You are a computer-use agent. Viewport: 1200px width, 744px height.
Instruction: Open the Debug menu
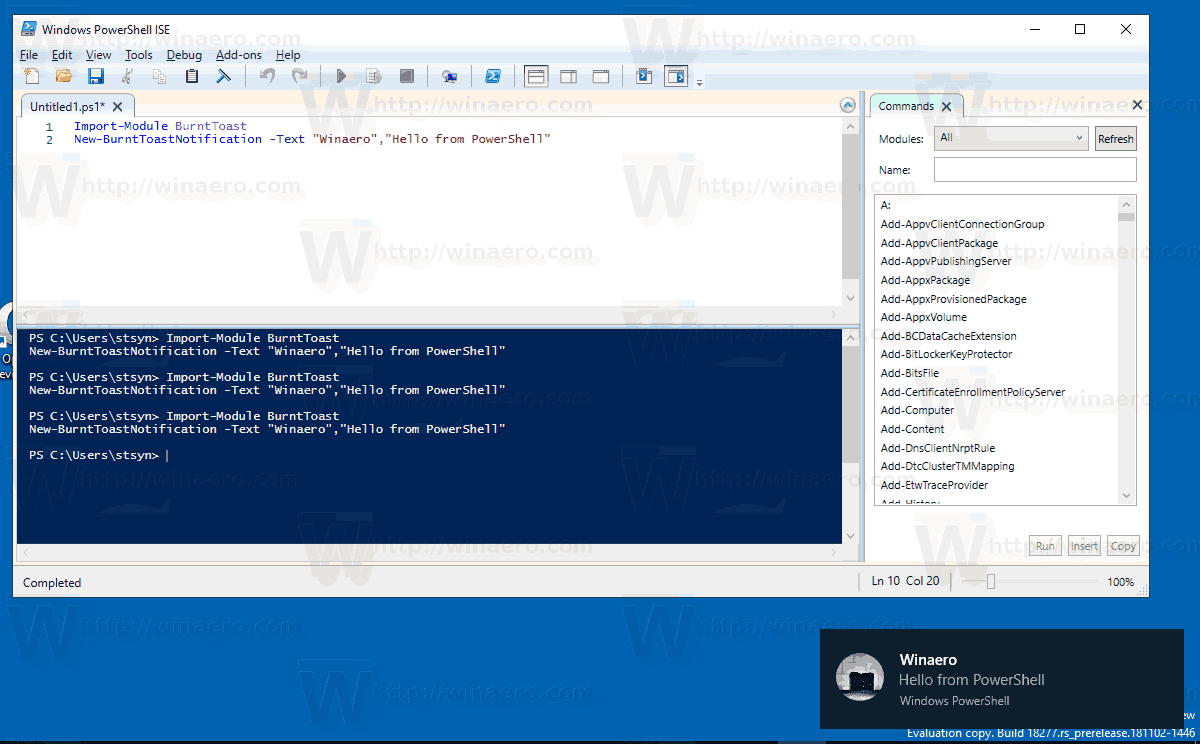pos(184,55)
